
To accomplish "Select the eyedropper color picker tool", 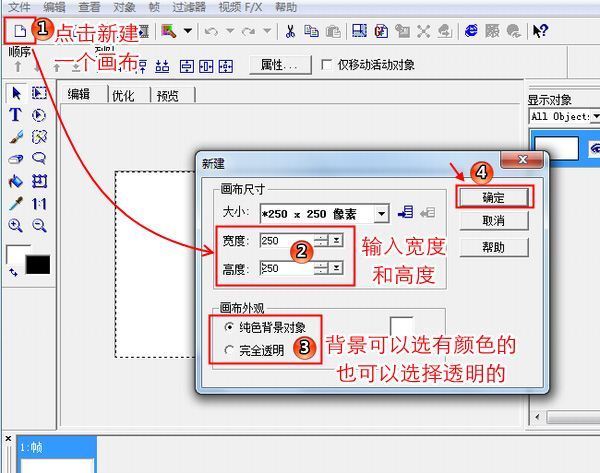I will [x=16, y=203].
